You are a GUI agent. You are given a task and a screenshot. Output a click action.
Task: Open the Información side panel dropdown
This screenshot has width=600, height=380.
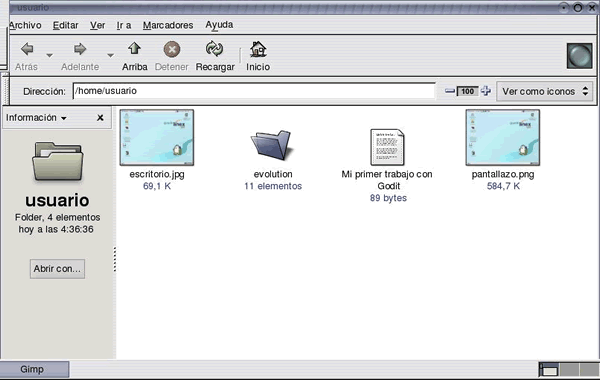[x=36, y=117]
